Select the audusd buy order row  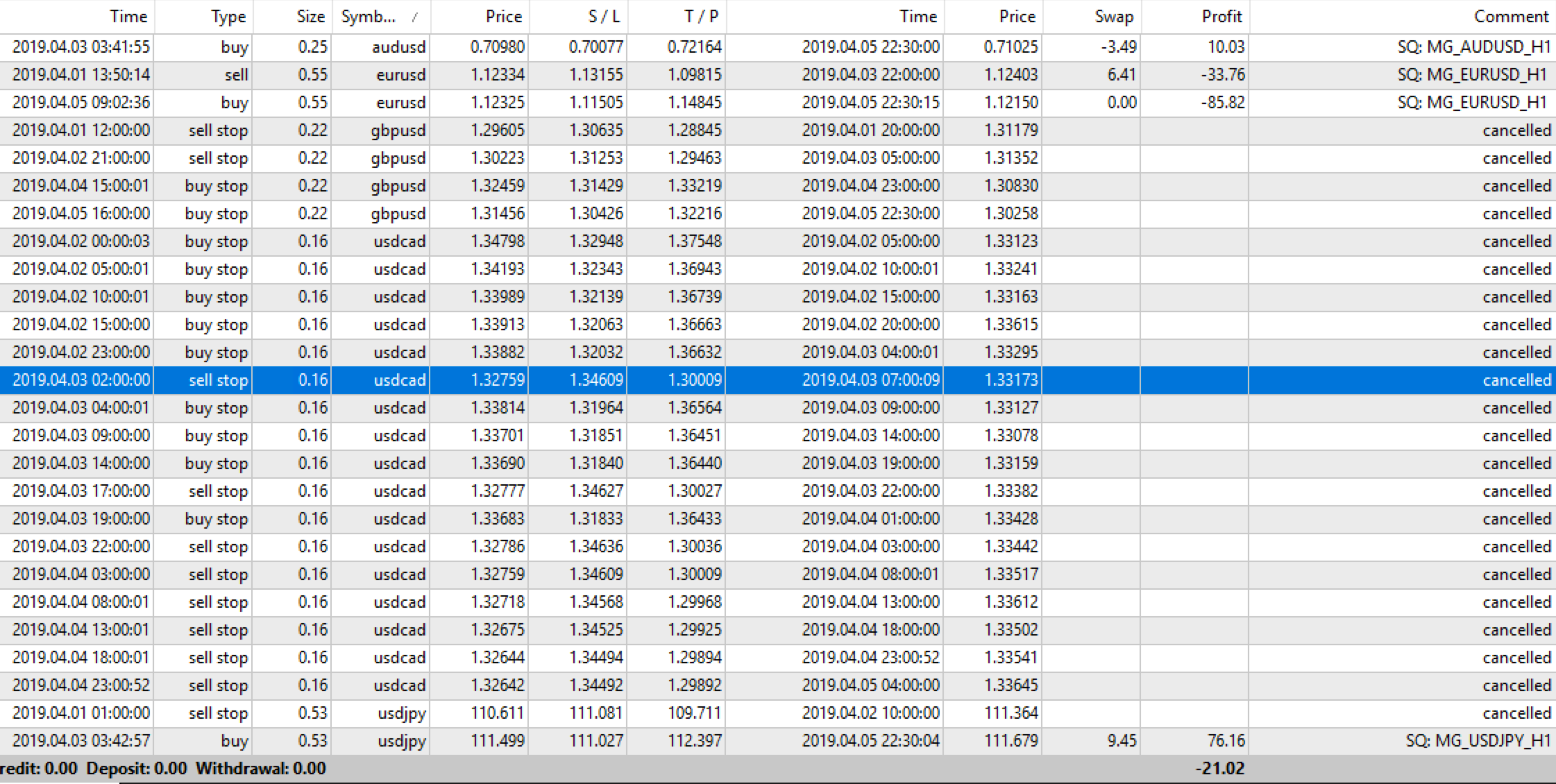pyautogui.click(x=399, y=47)
